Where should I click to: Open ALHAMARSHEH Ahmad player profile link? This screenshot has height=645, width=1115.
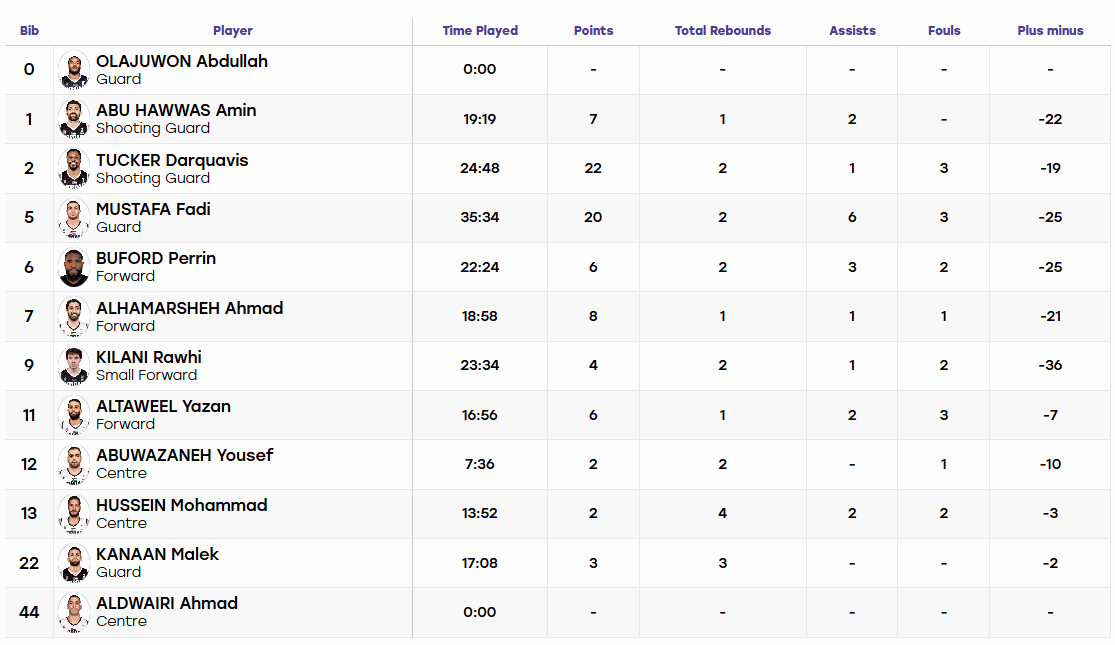tap(189, 308)
